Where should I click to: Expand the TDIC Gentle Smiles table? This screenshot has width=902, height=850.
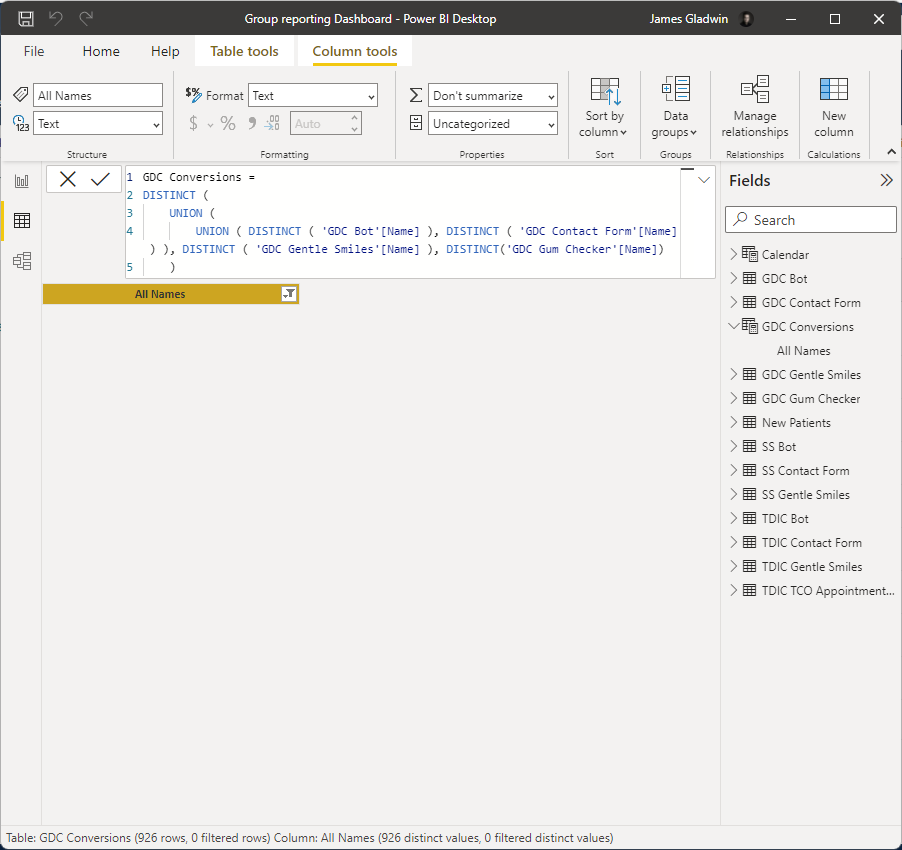[733, 566]
